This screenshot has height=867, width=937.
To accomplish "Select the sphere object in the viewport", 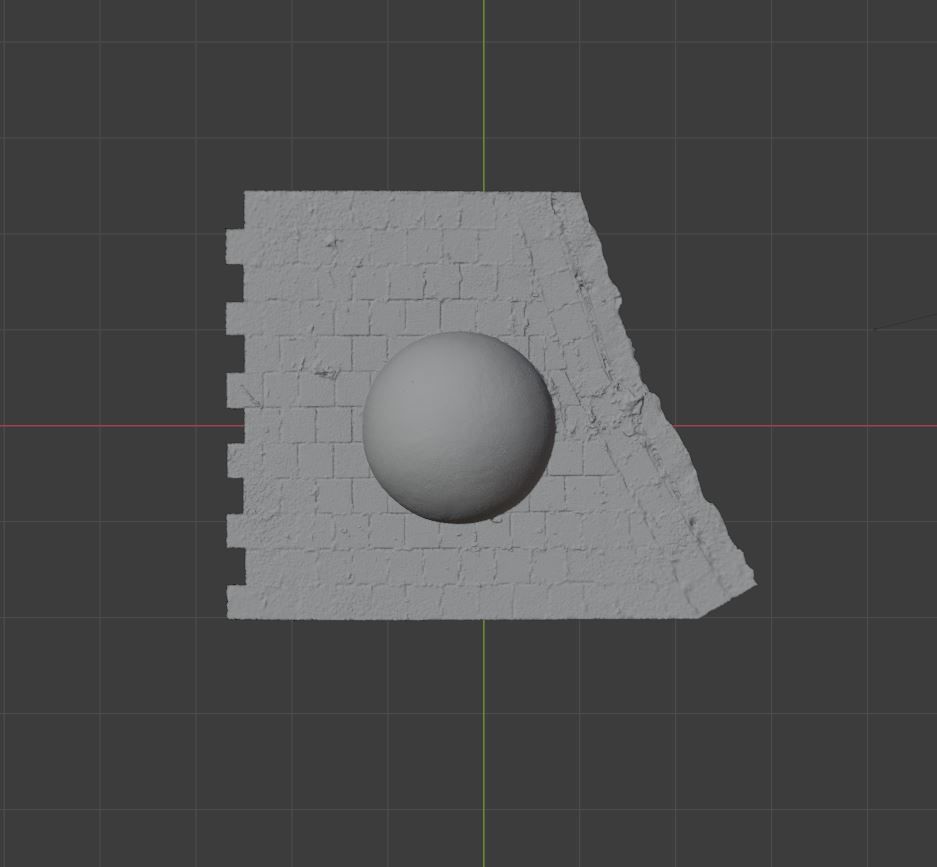I will pos(459,427).
